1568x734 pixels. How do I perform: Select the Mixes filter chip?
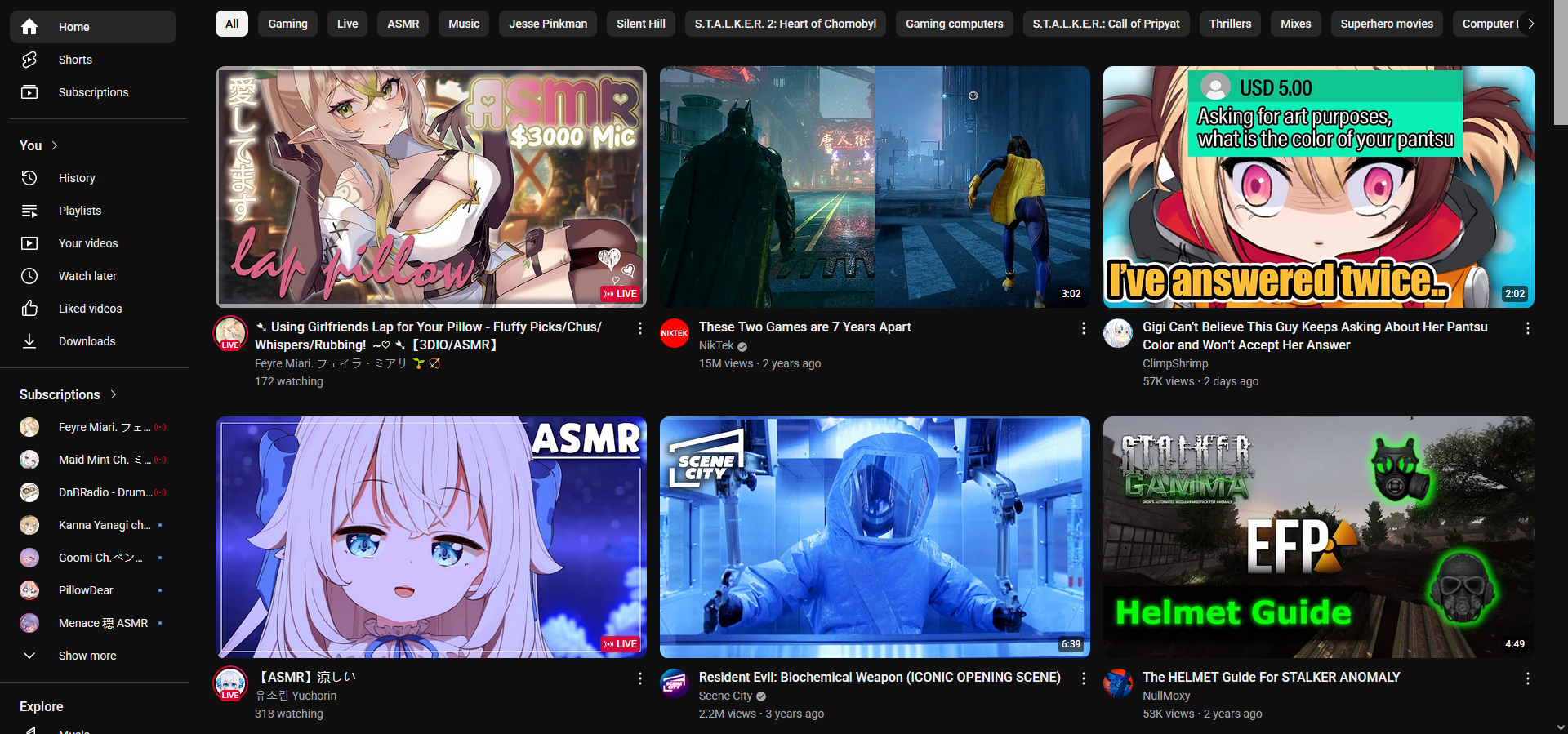tap(1296, 24)
